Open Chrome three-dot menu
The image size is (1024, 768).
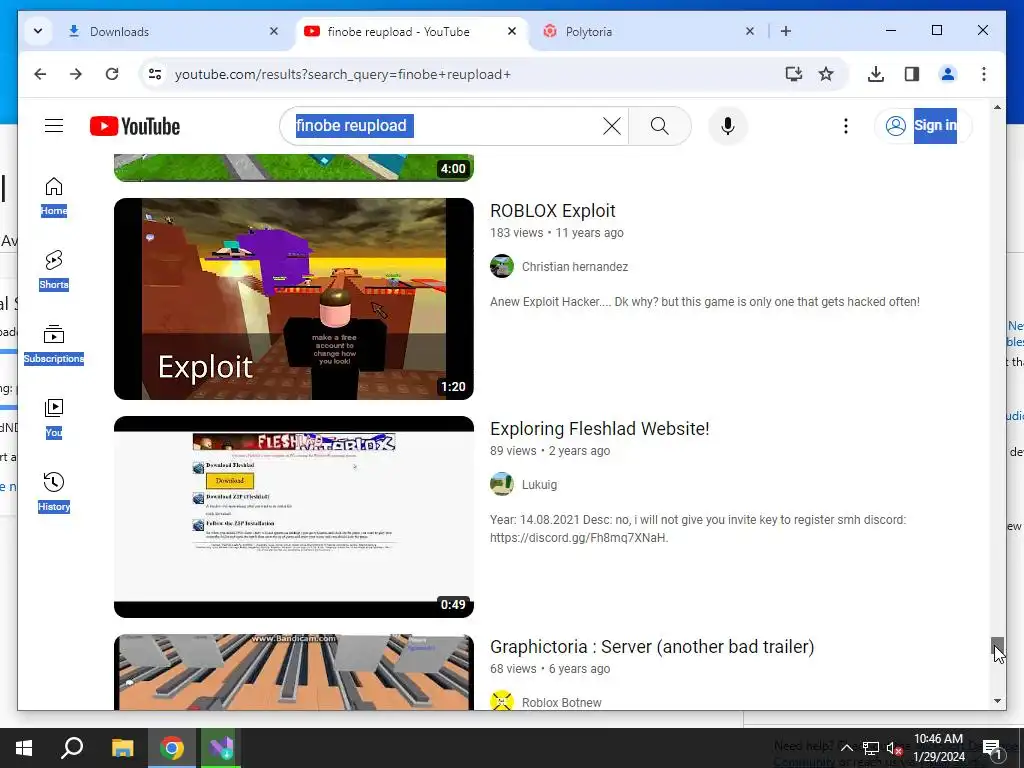click(984, 74)
